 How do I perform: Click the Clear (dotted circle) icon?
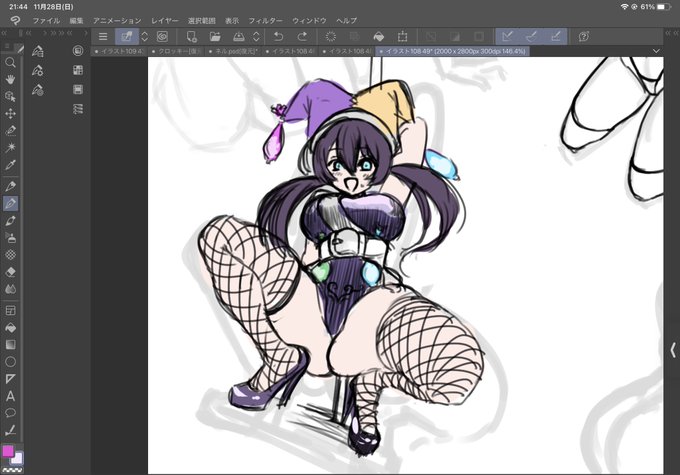[330, 36]
